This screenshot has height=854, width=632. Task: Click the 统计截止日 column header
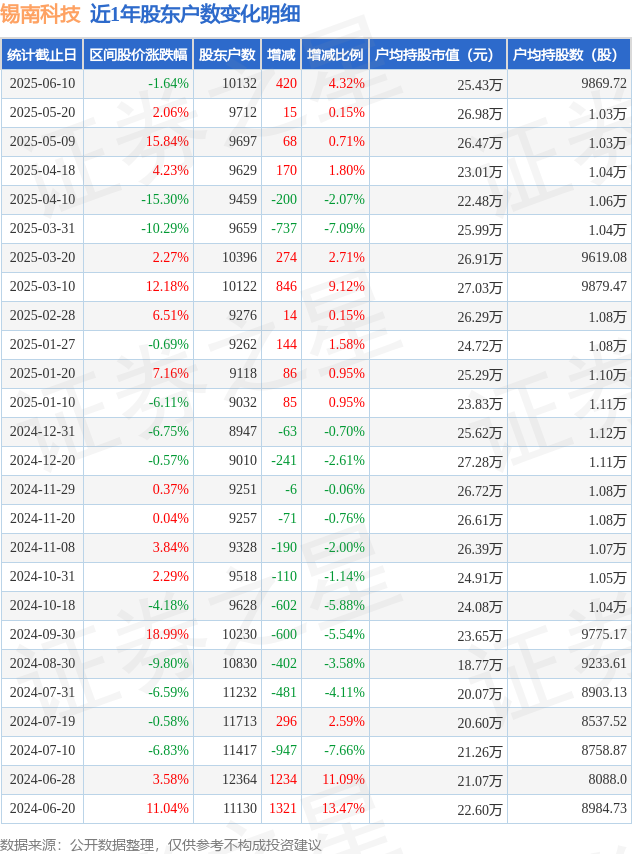(x=42, y=54)
